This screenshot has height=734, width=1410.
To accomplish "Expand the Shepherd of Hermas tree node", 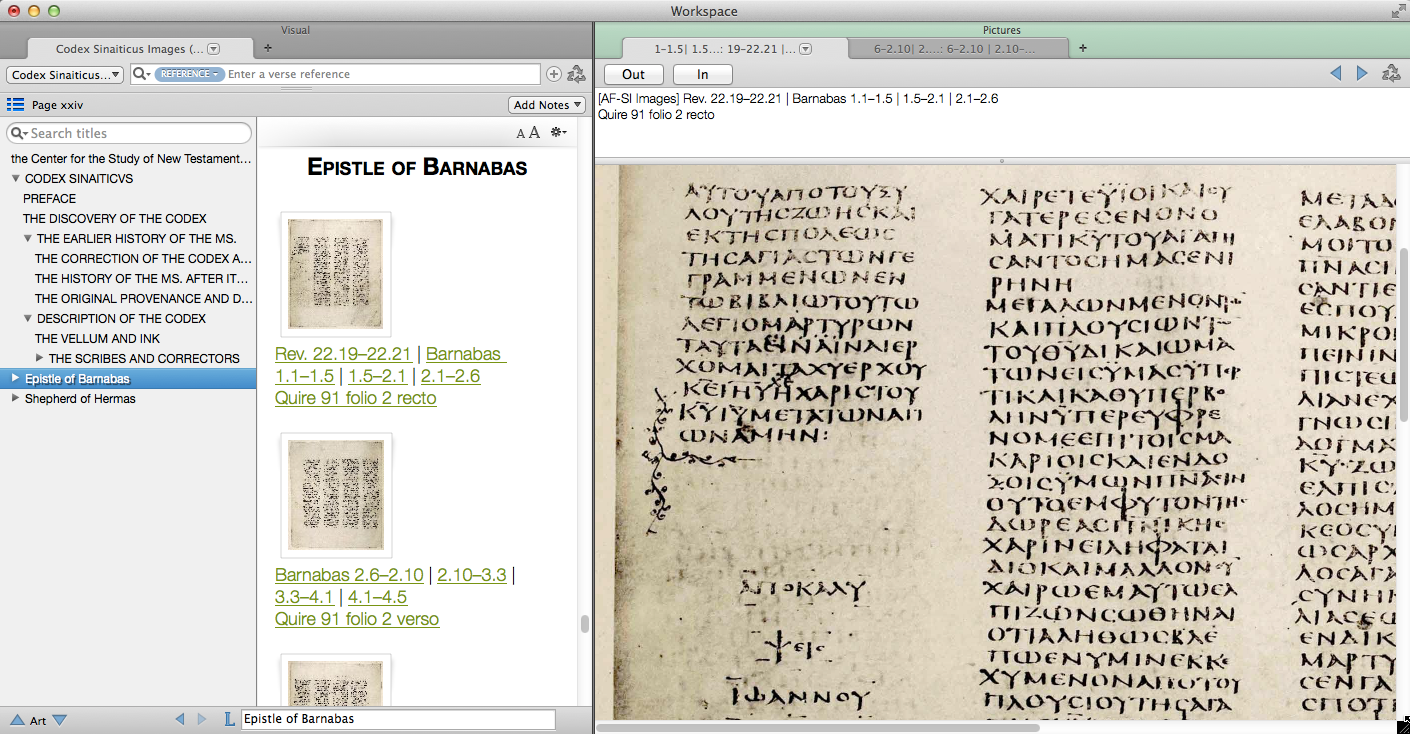I will [x=16, y=398].
